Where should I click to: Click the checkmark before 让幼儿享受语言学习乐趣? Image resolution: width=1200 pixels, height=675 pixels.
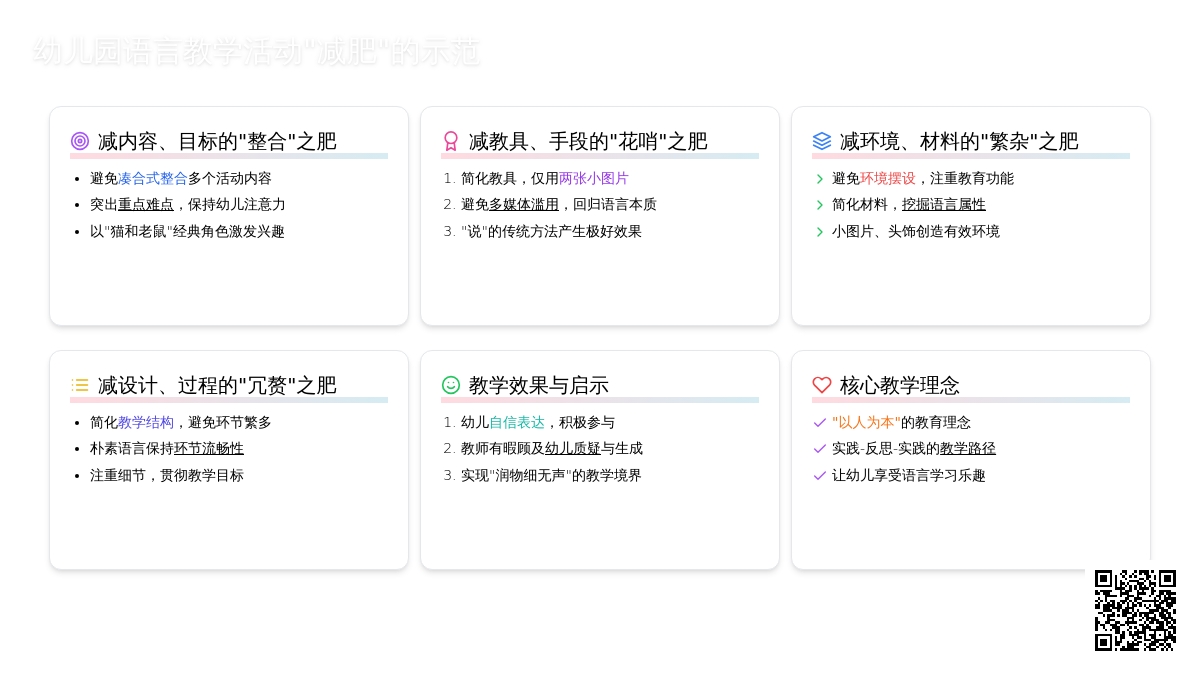point(820,476)
